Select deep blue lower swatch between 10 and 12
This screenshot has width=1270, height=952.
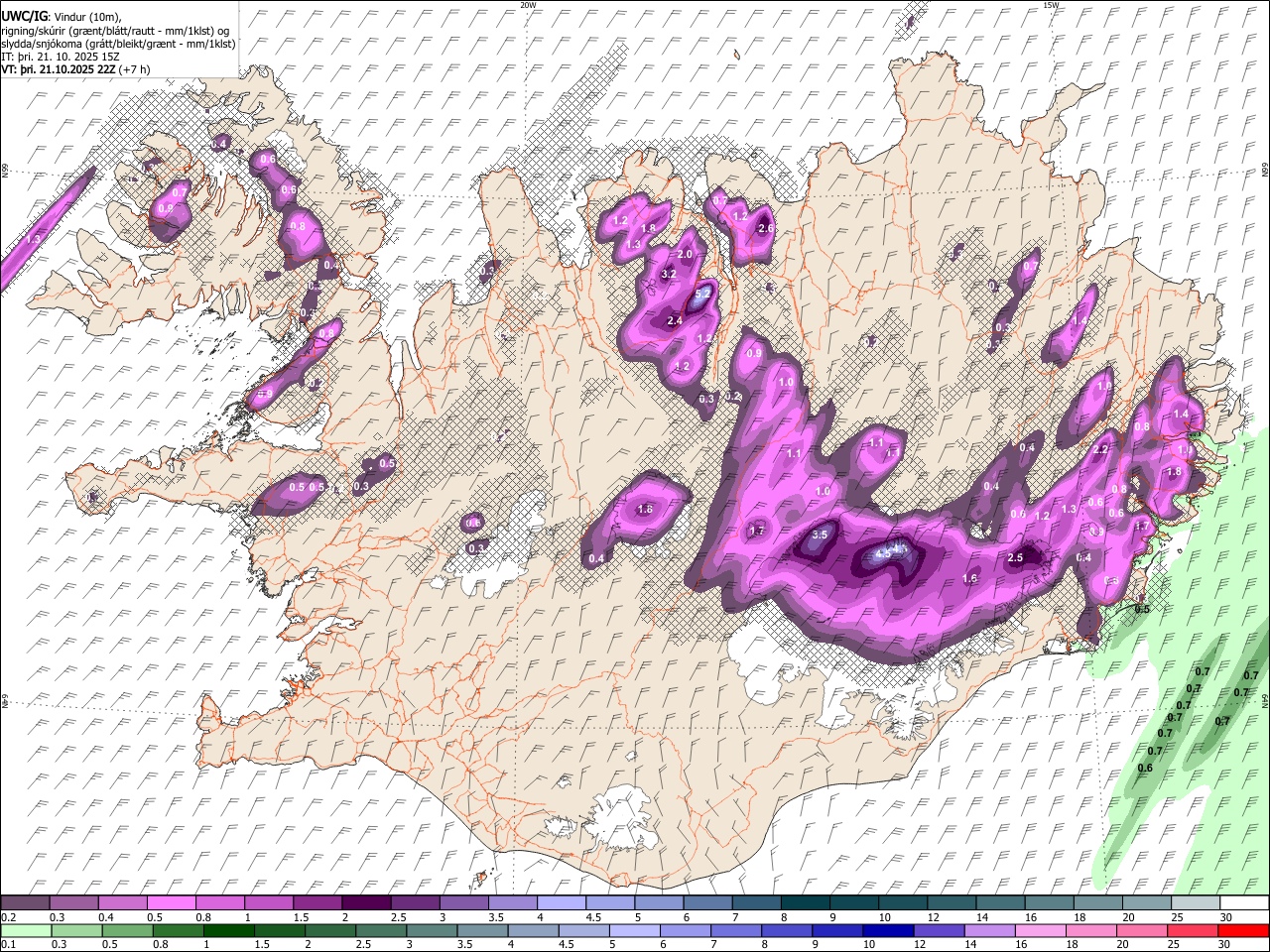[888, 930]
